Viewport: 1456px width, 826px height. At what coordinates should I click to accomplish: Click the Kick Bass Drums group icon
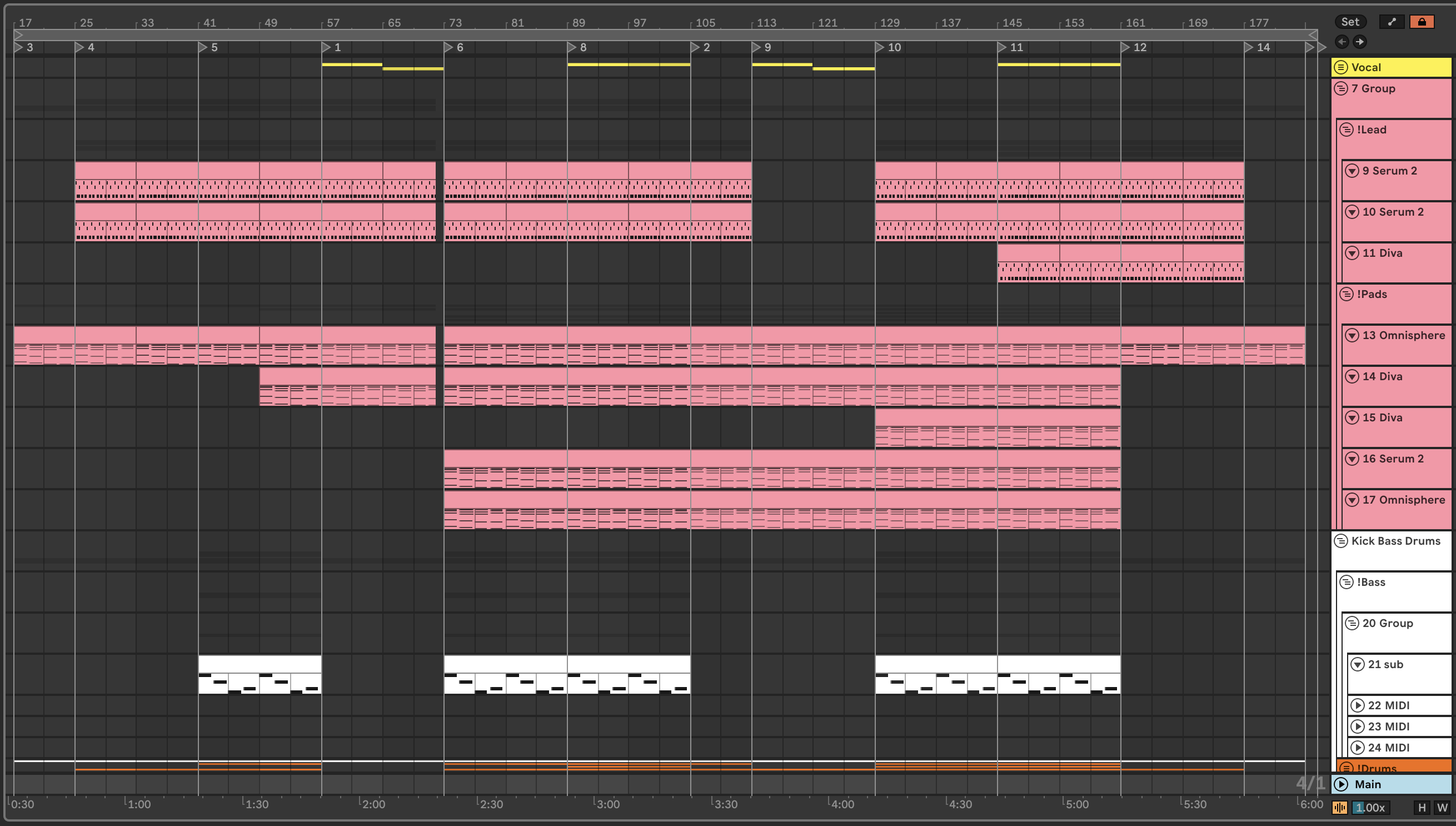pos(1340,541)
